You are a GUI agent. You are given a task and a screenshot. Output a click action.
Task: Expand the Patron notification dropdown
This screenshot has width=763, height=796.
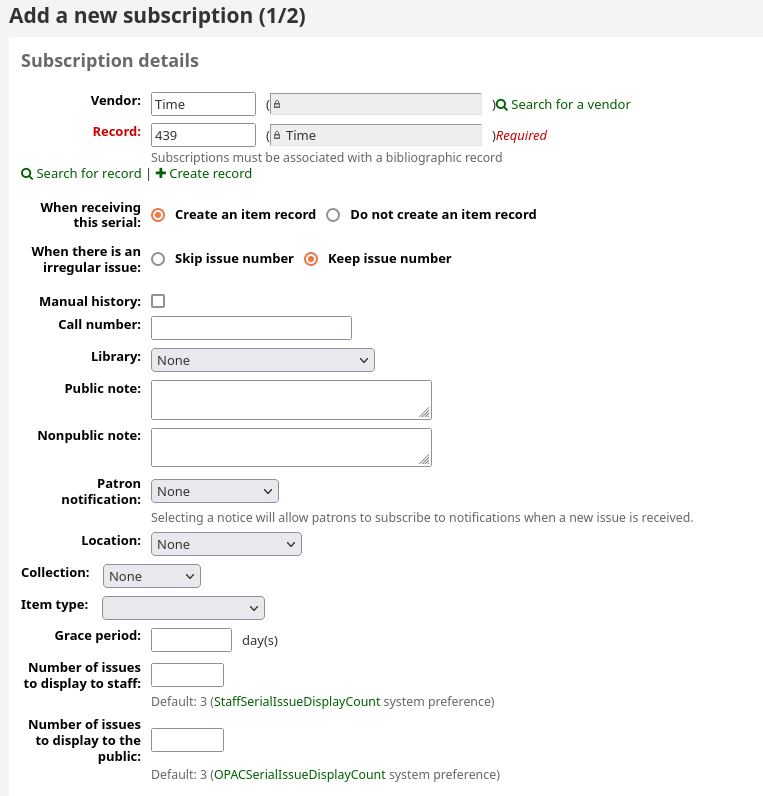[214, 491]
